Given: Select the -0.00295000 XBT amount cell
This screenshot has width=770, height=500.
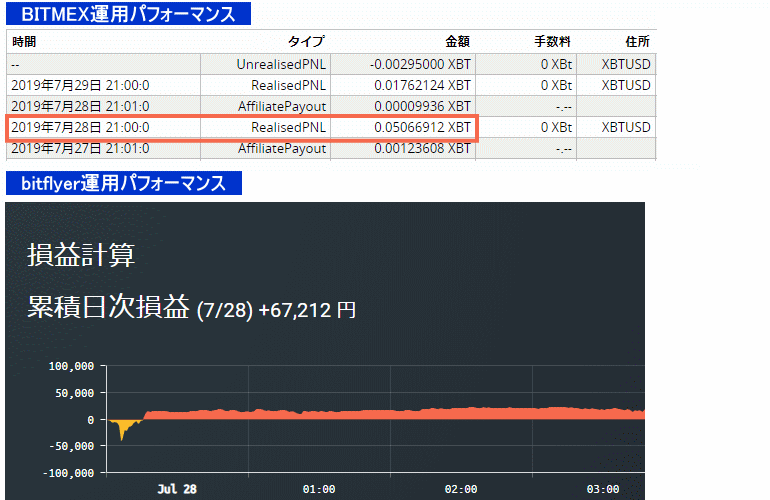Looking at the screenshot, I should 420,64.
